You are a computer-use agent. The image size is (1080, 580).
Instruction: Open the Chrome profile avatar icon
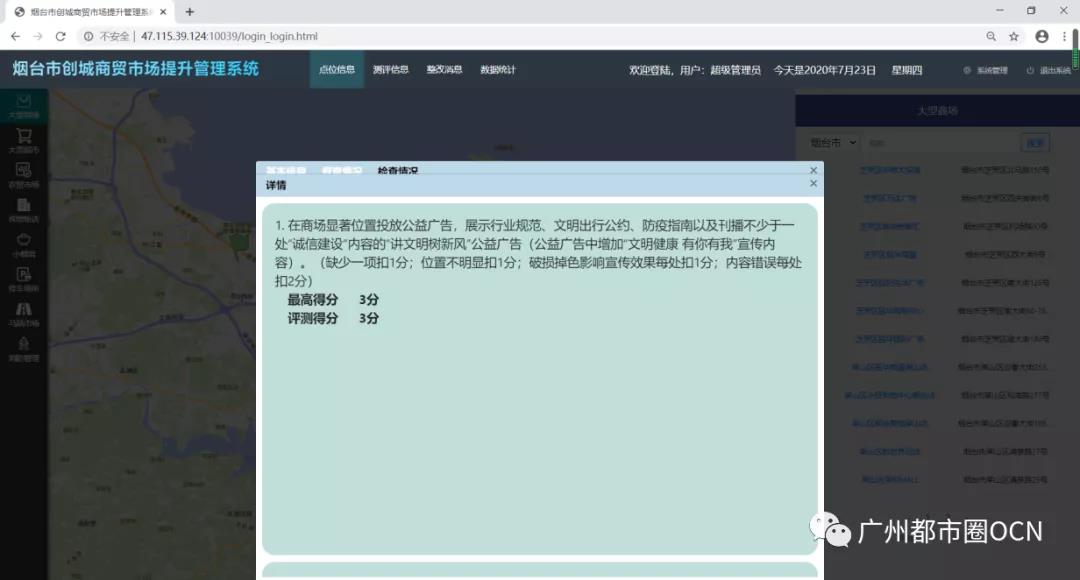point(1042,36)
